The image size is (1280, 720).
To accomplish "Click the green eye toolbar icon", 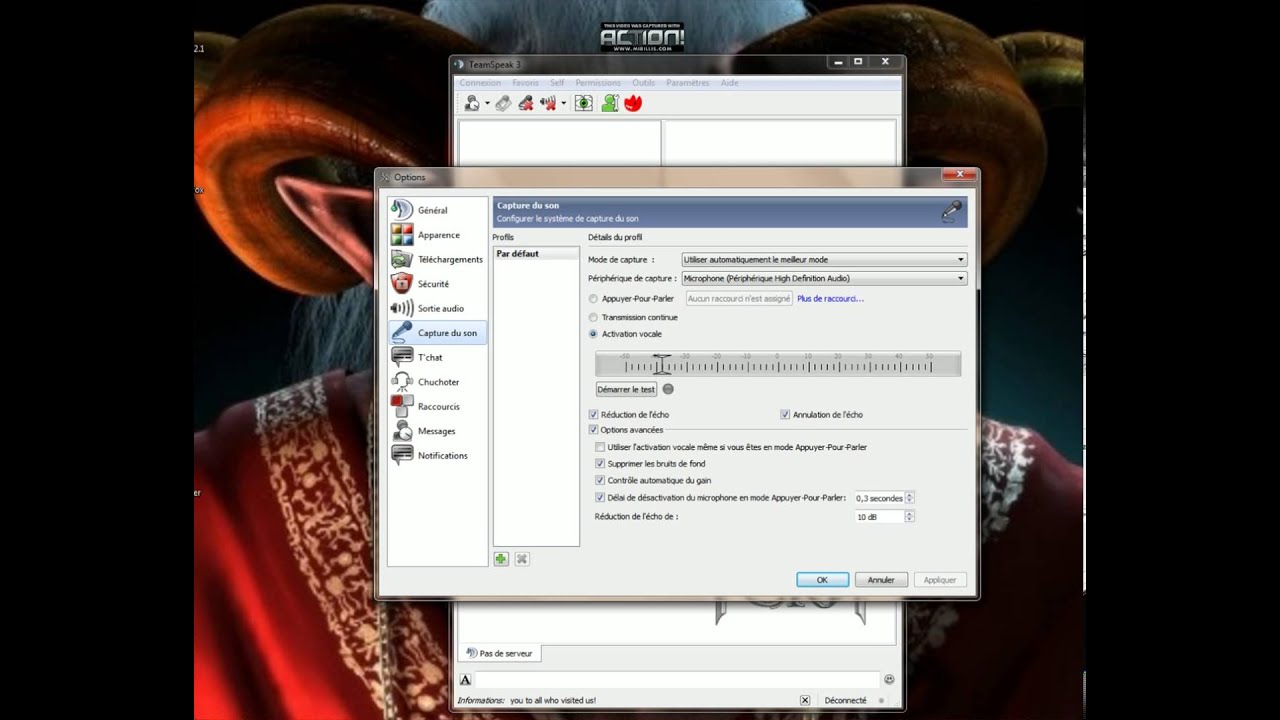I will point(584,103).
